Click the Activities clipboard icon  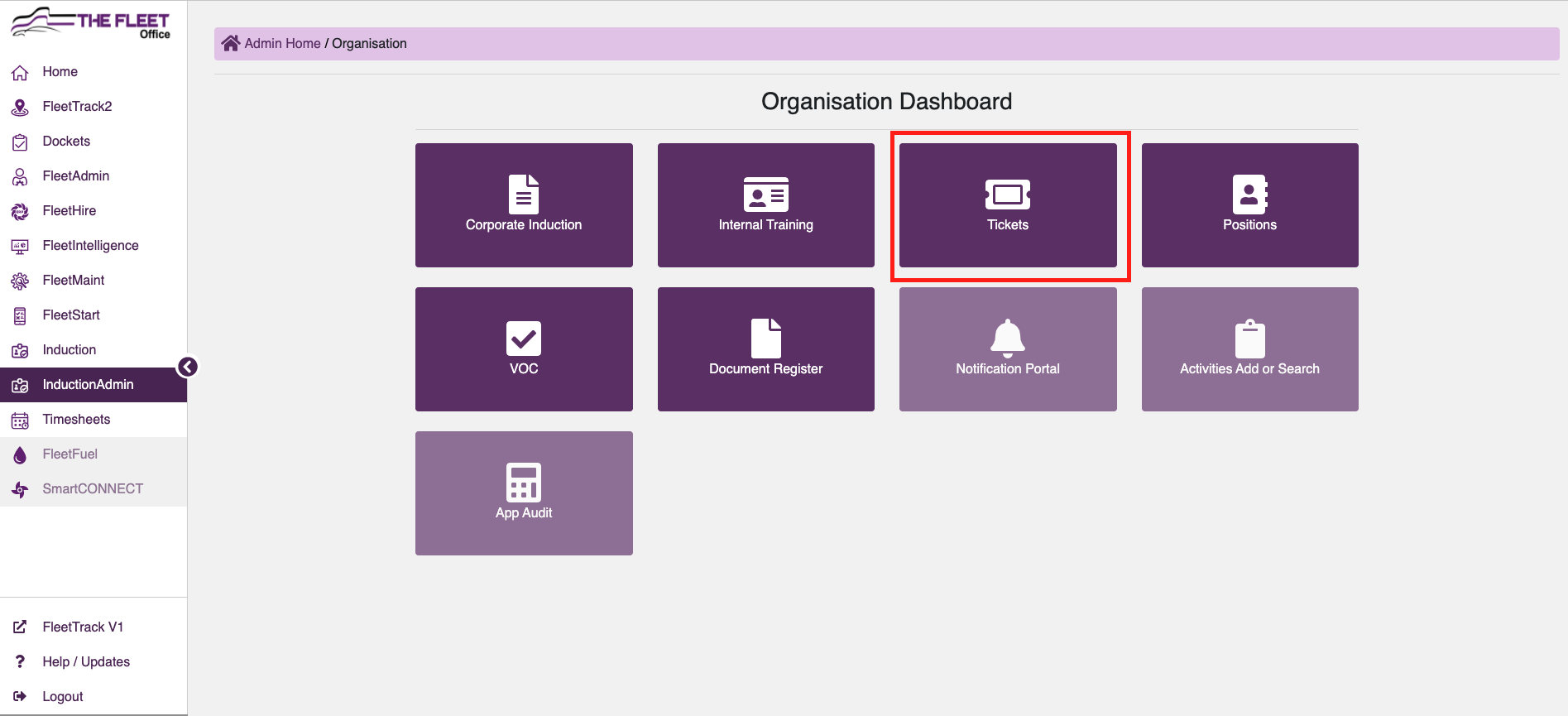click(x=1250, y=339)
